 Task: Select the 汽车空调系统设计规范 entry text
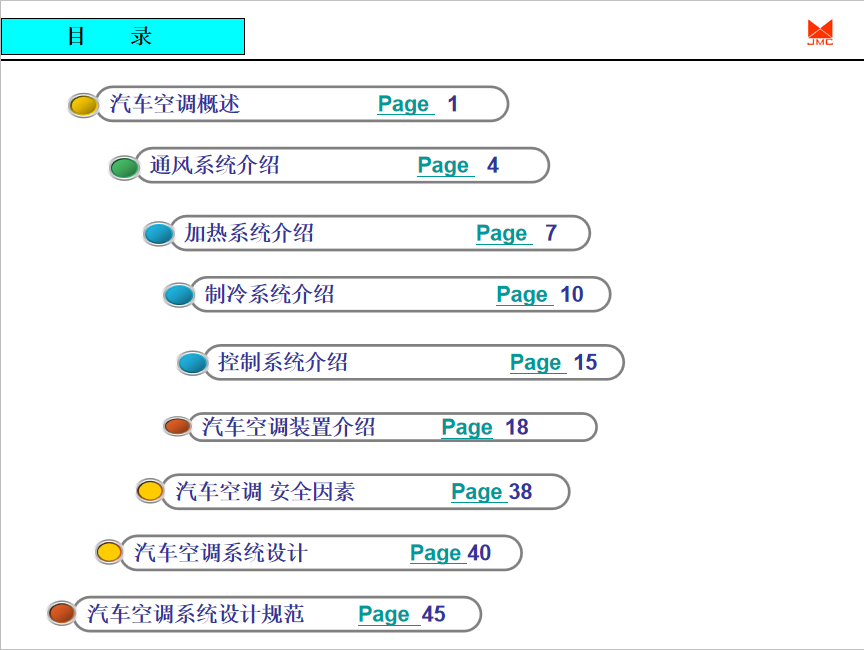click(196, 614)
